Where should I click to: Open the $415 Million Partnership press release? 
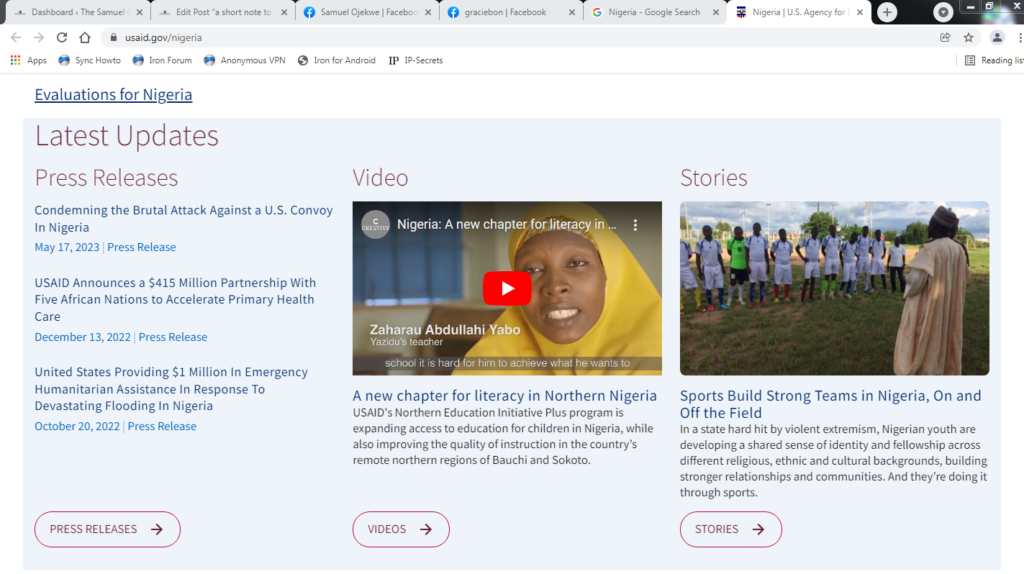pos(175,300)
